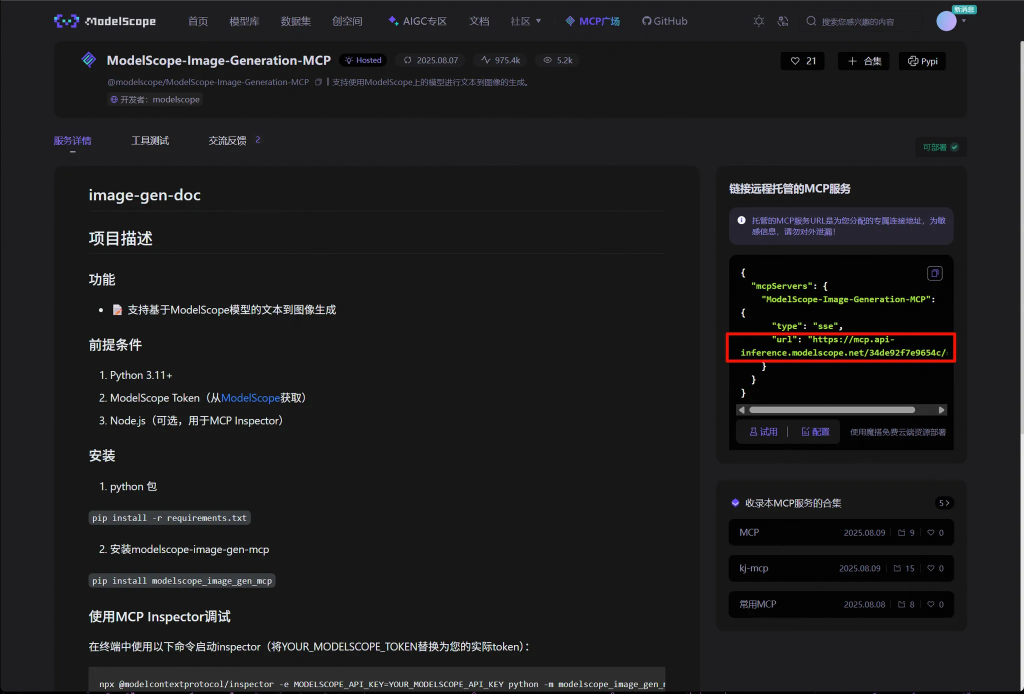Screen dimensions: 1024x694
Task: Click the "type": "sse" config line
Action: (807, 326)
